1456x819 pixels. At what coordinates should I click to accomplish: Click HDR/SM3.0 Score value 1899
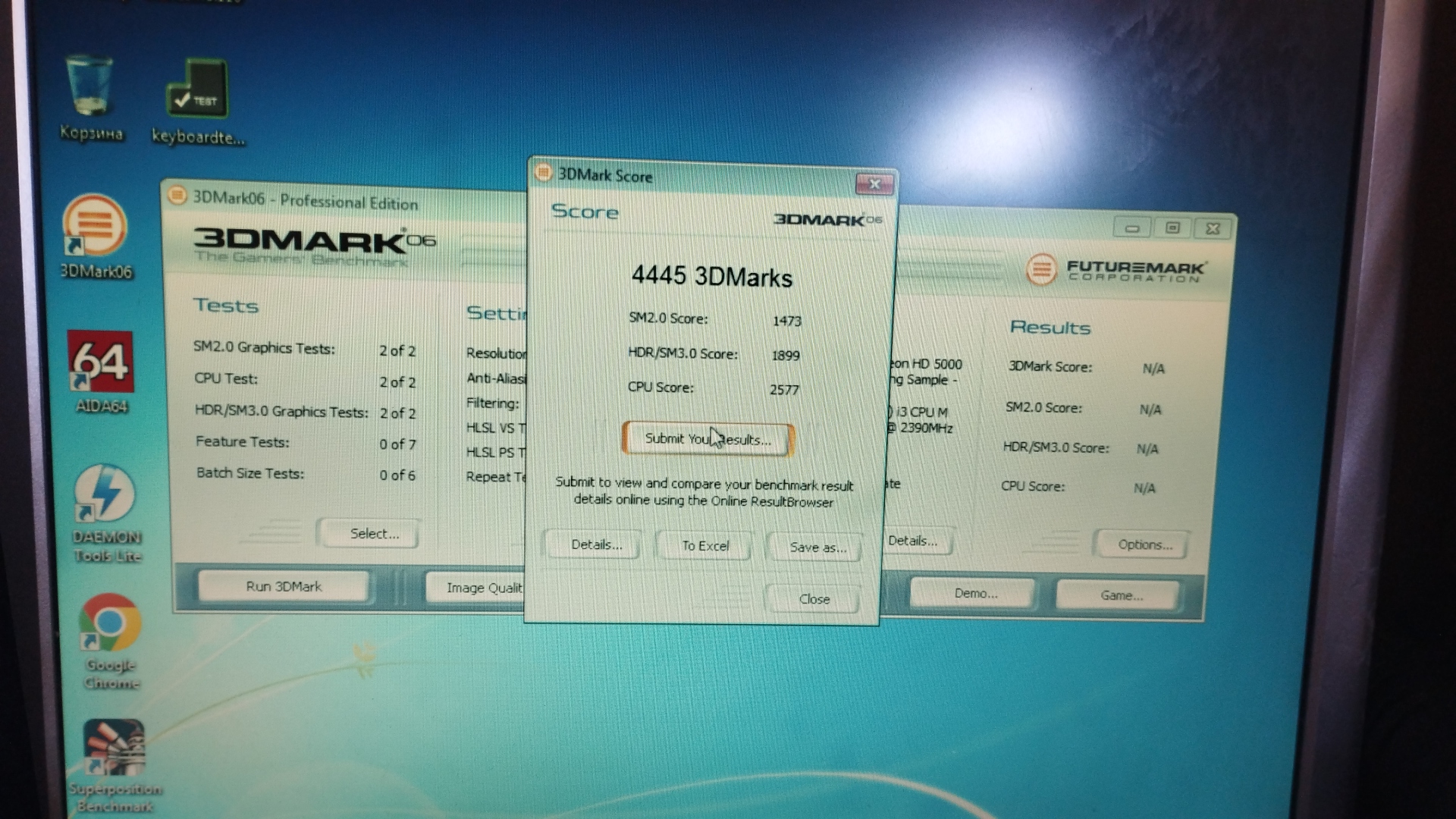coord(786,355)
